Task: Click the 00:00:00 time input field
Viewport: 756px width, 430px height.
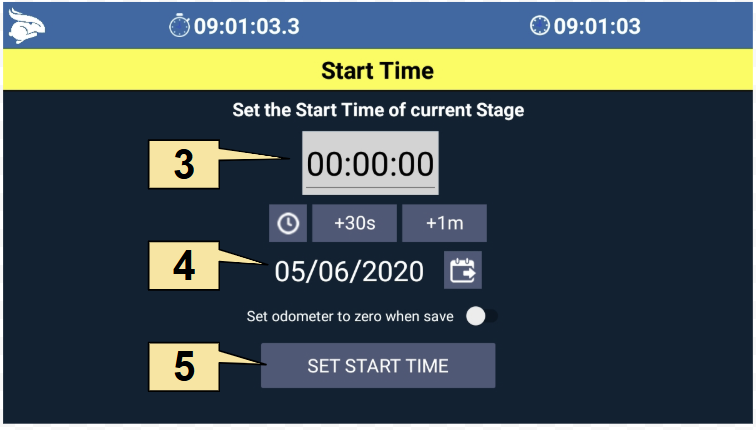Action: click(370, 163)
